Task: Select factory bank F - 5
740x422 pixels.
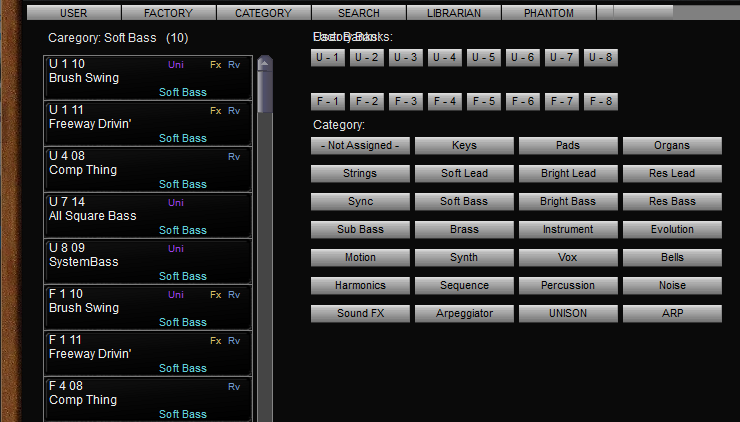Action: (x=484, y=102)
